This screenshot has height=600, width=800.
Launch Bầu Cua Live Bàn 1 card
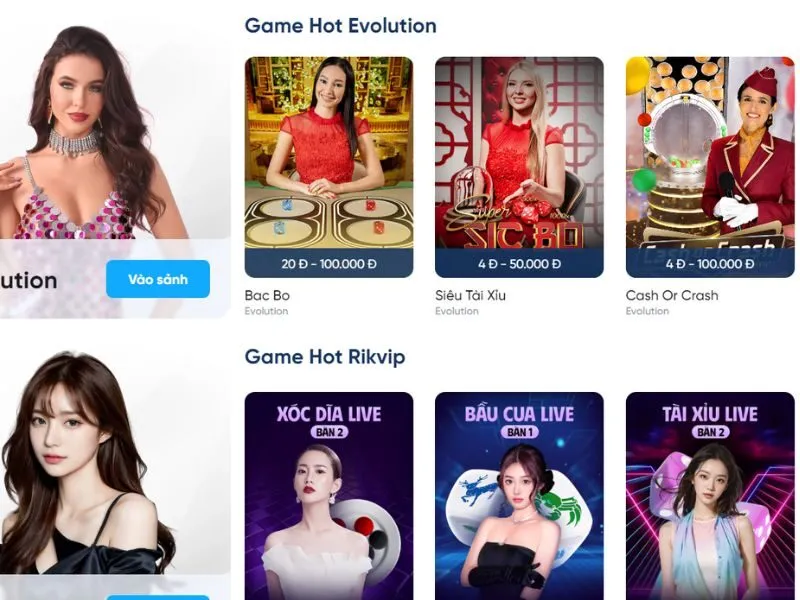click(519, 496)
